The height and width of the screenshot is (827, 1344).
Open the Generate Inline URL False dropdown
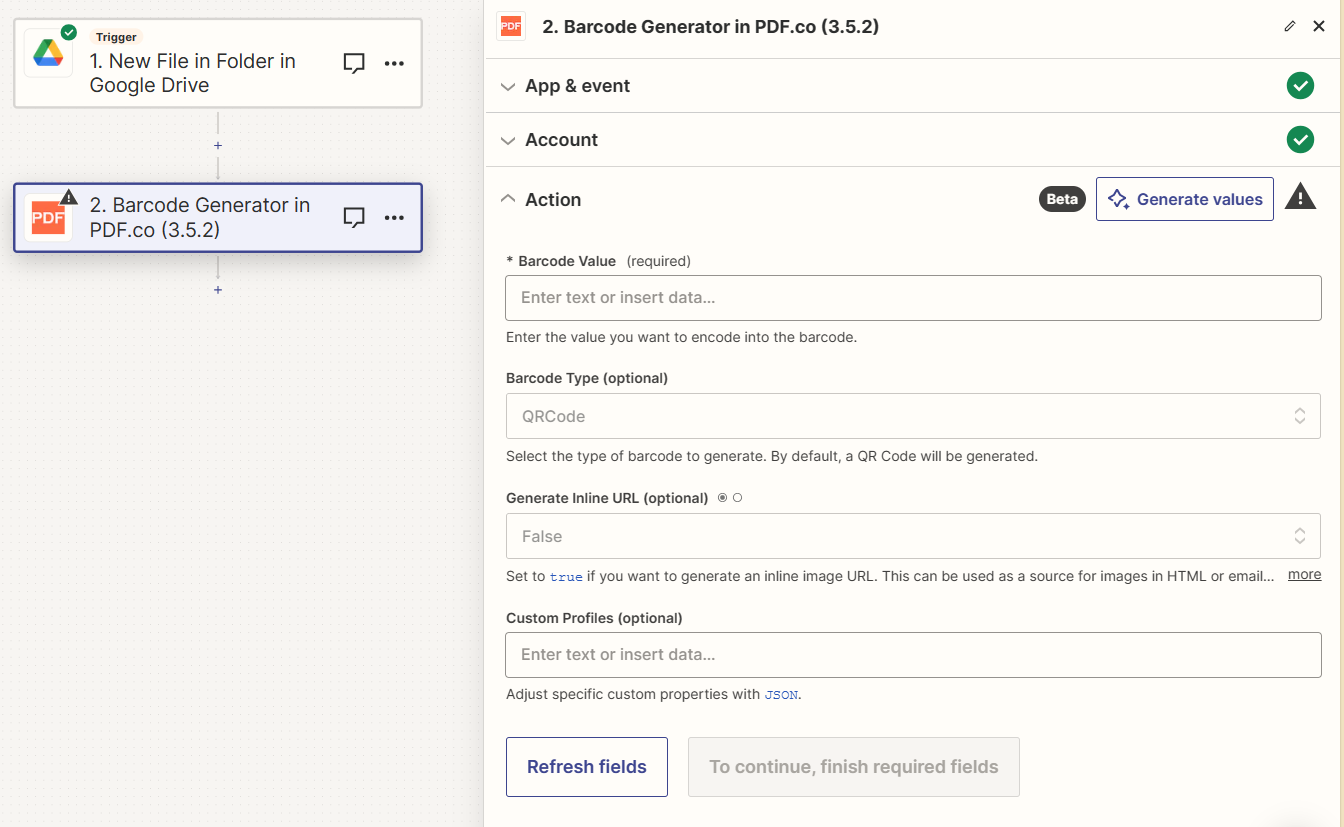[x=912, y=536]
